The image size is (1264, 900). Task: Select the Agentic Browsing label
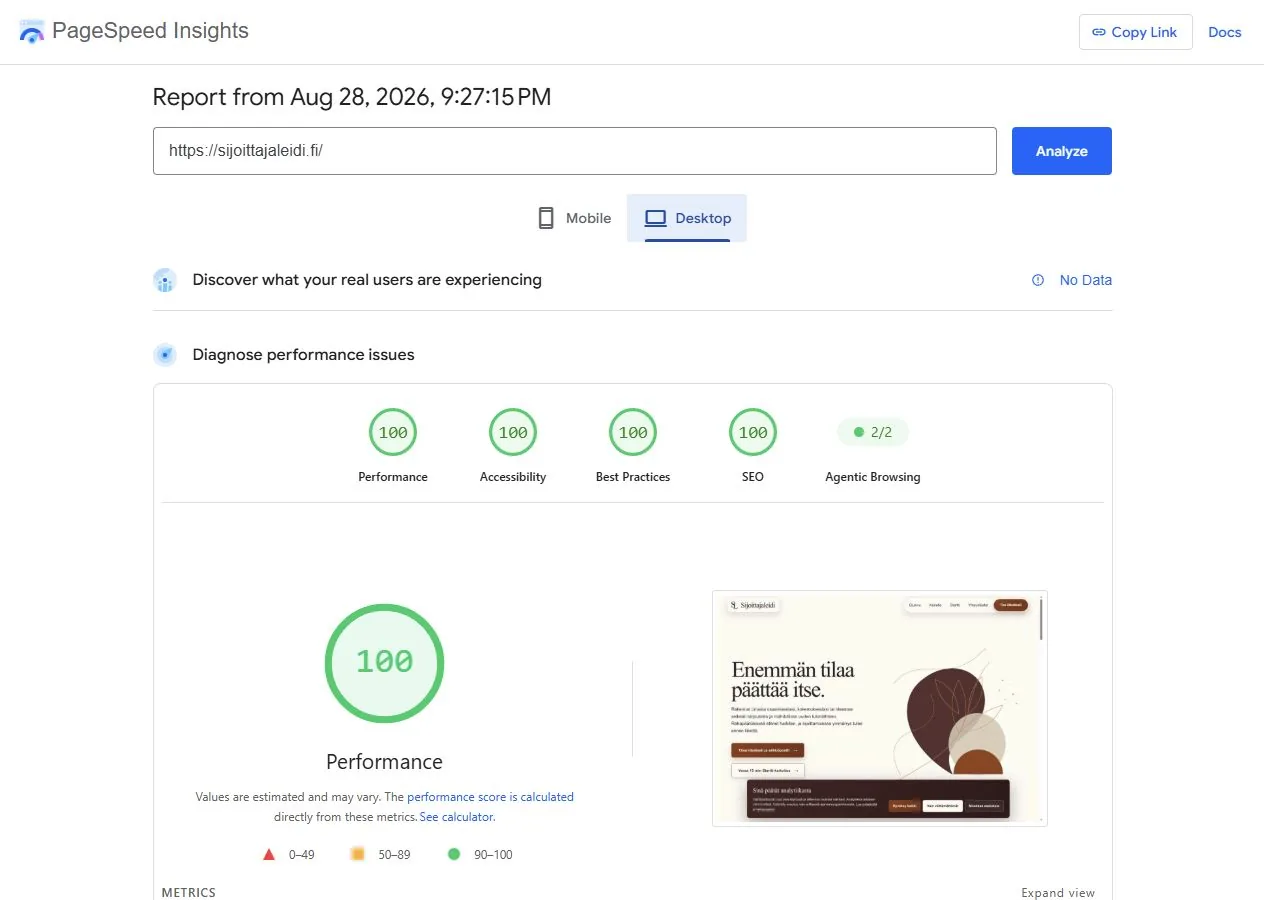coord(873,477)
